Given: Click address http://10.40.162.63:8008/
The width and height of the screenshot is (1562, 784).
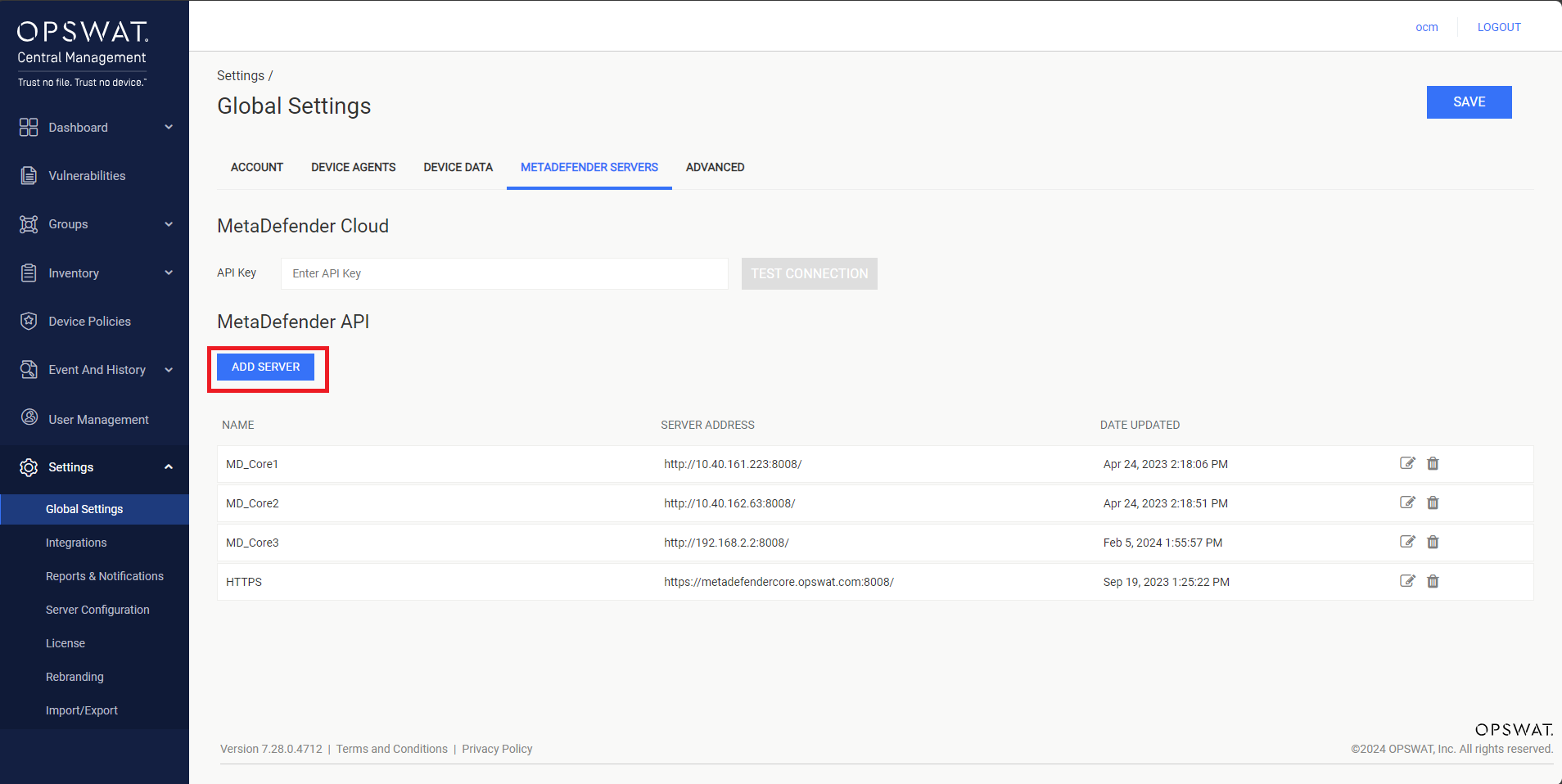Looking at the screenshot, I should click(x=729, y=503).
